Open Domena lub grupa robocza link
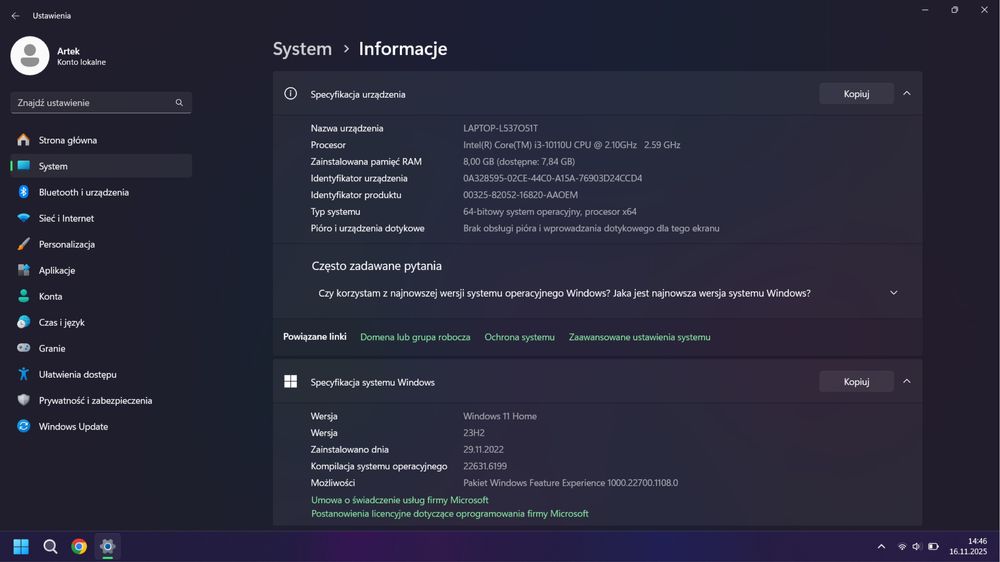 coord(415,337)
